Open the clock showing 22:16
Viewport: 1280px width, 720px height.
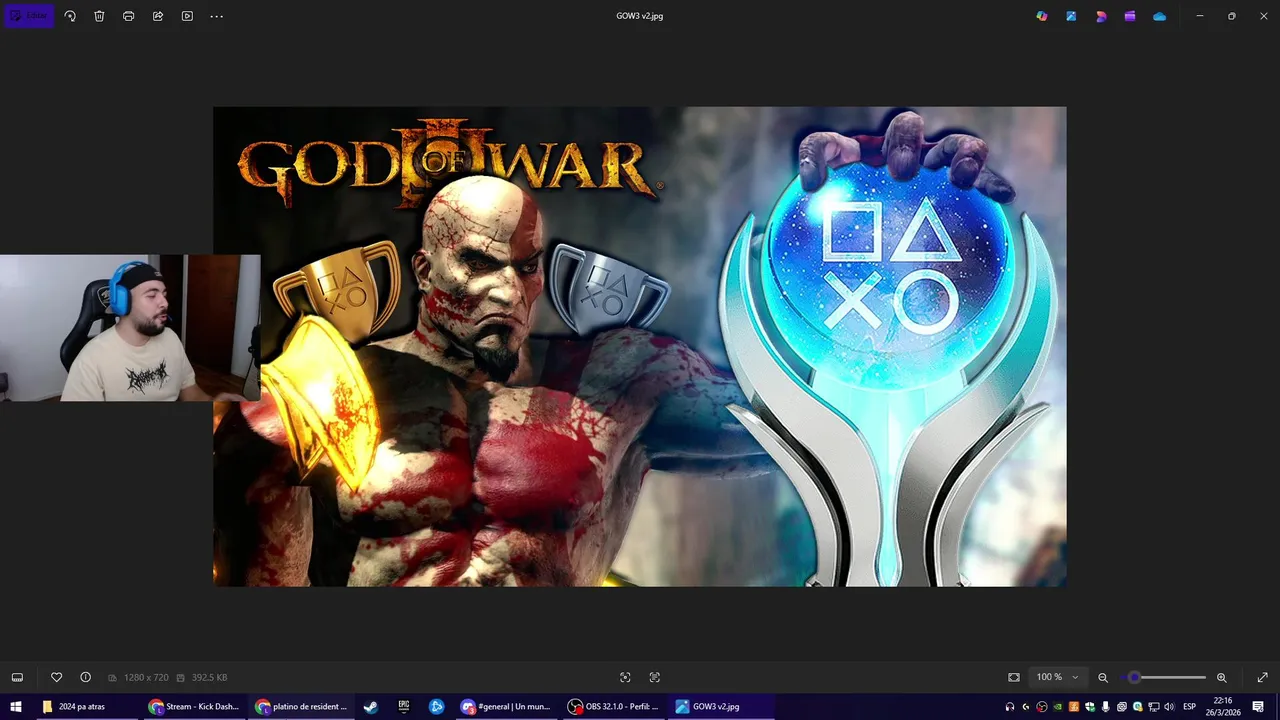click(x=1222, y=706)
